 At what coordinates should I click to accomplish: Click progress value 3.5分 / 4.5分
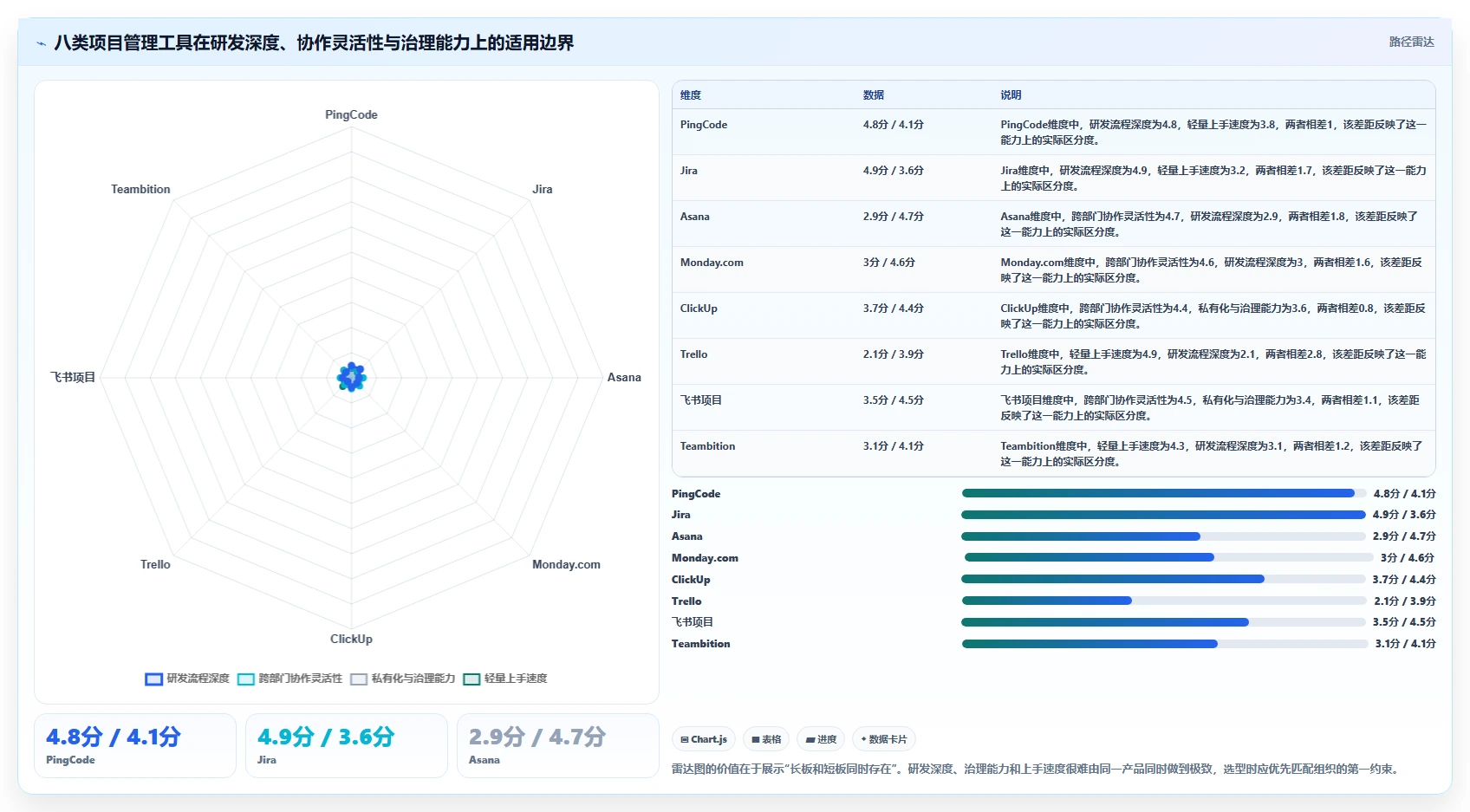[x=1404, y=622]
